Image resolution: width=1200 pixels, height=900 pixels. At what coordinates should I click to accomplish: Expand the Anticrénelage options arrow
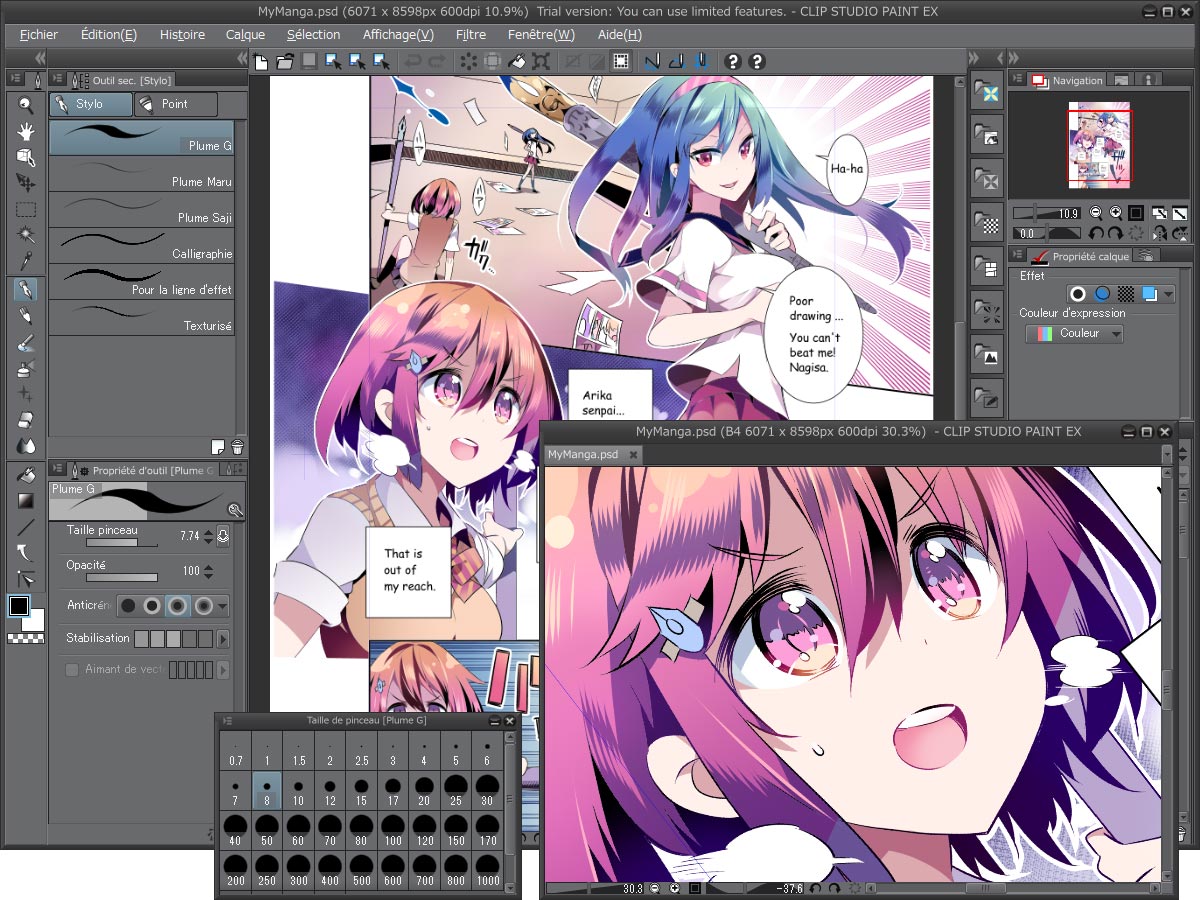pos(223,606)
